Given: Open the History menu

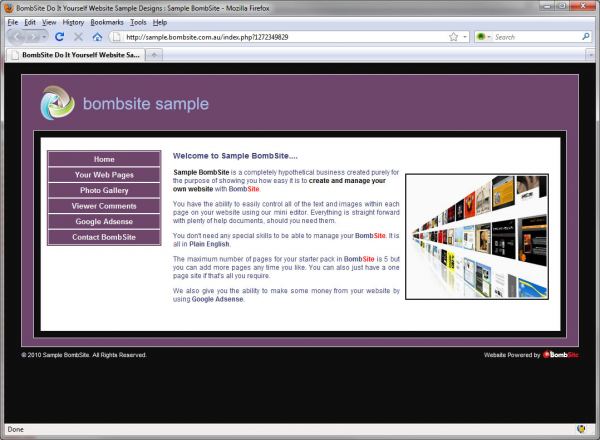Looking at the screenshot, I should (73, 22).
